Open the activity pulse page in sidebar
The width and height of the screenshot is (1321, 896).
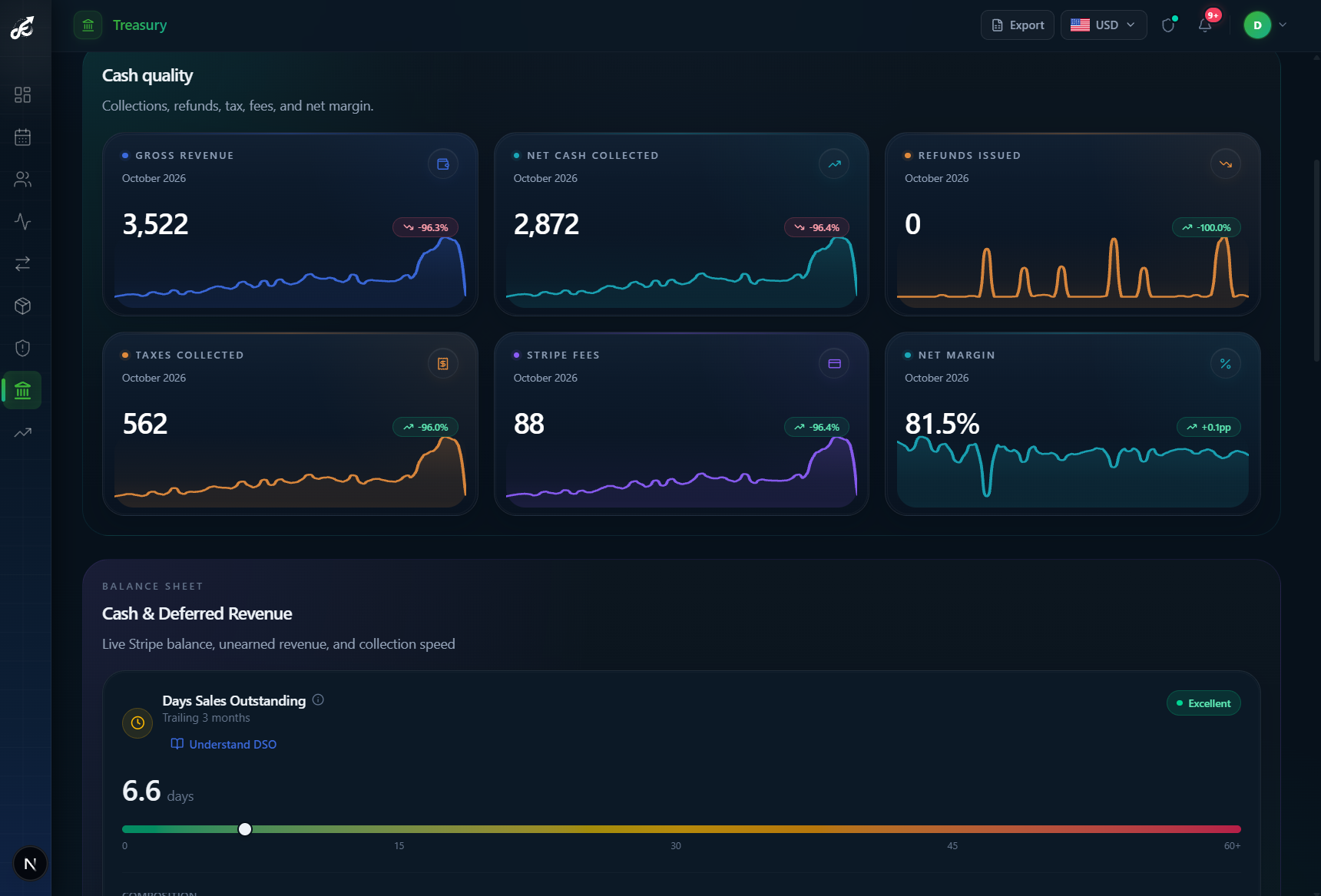(x=23, y=221)
